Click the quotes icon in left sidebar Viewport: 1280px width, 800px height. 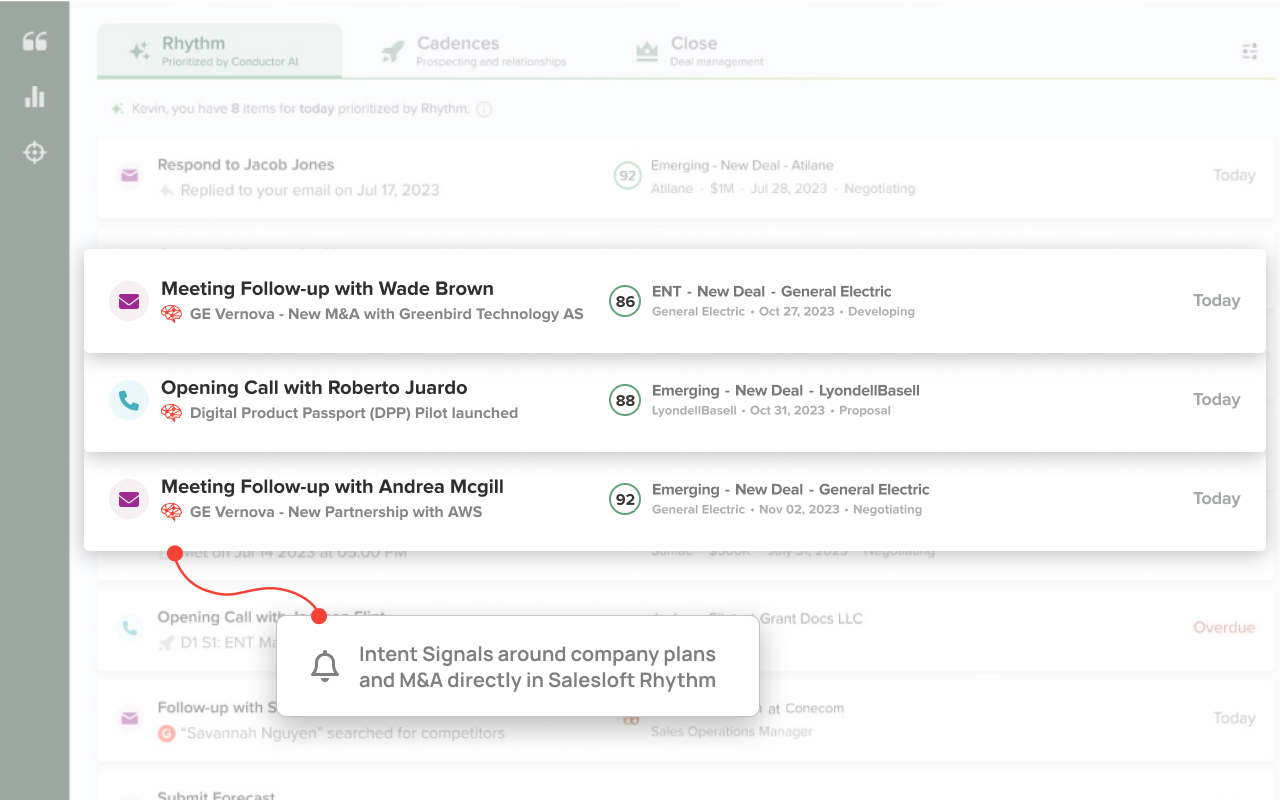click(x=35, y=41)
